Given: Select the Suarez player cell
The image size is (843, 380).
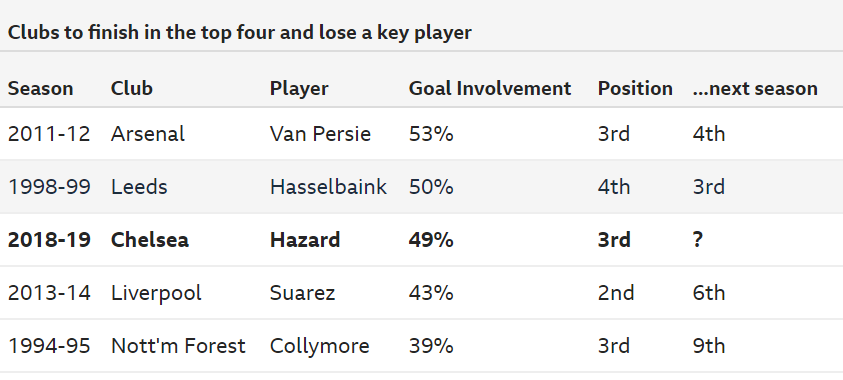Looking at the screenshot, I should (x=303, y=293).
